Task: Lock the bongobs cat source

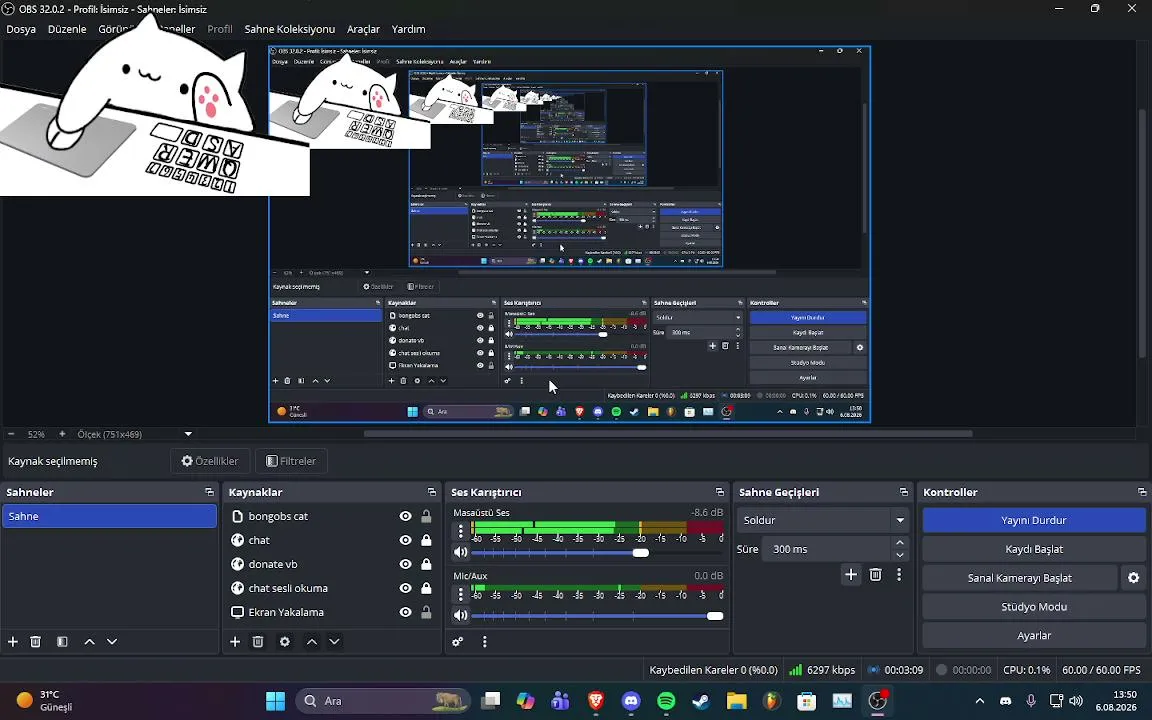Action: 426,516
